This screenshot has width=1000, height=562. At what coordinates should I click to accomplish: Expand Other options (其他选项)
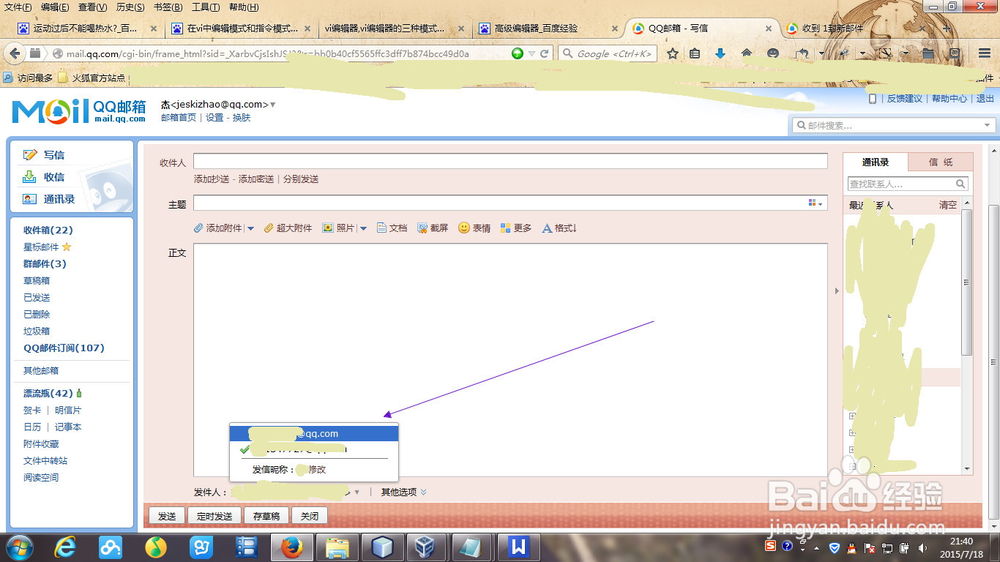pyautogui.click(x=404, y=492)
